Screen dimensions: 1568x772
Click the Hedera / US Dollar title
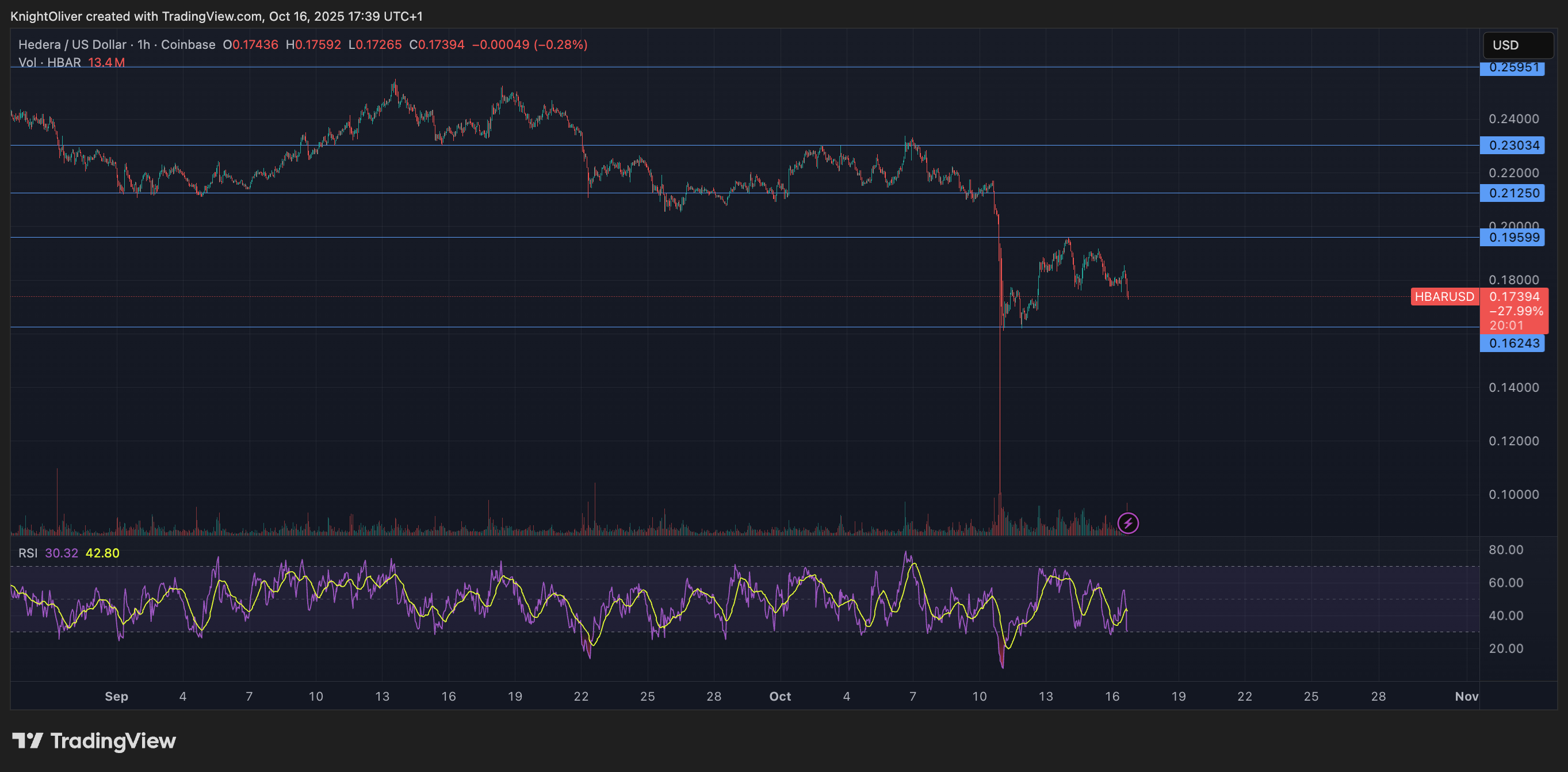pos(72,44)
